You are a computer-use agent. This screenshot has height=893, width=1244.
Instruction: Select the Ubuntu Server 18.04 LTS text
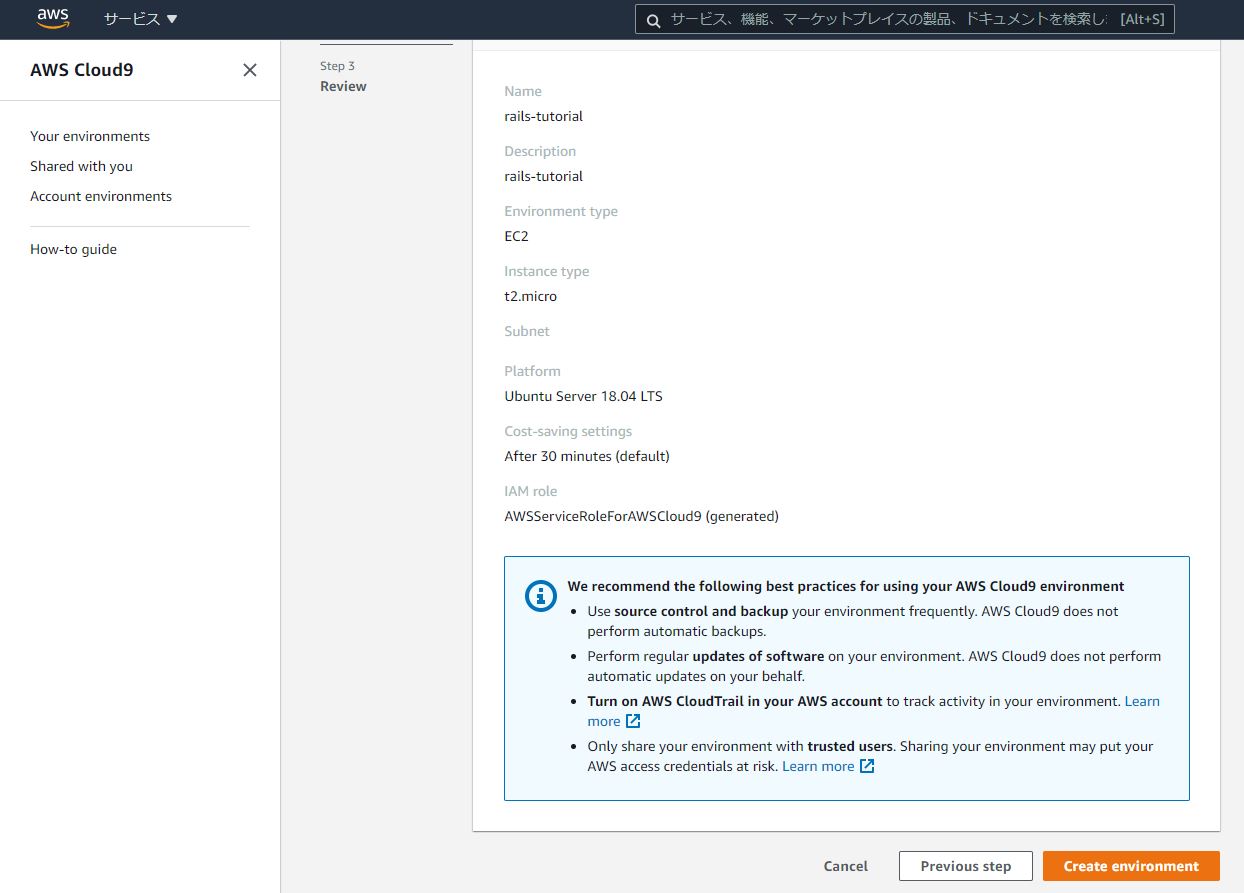pos(583,396)
